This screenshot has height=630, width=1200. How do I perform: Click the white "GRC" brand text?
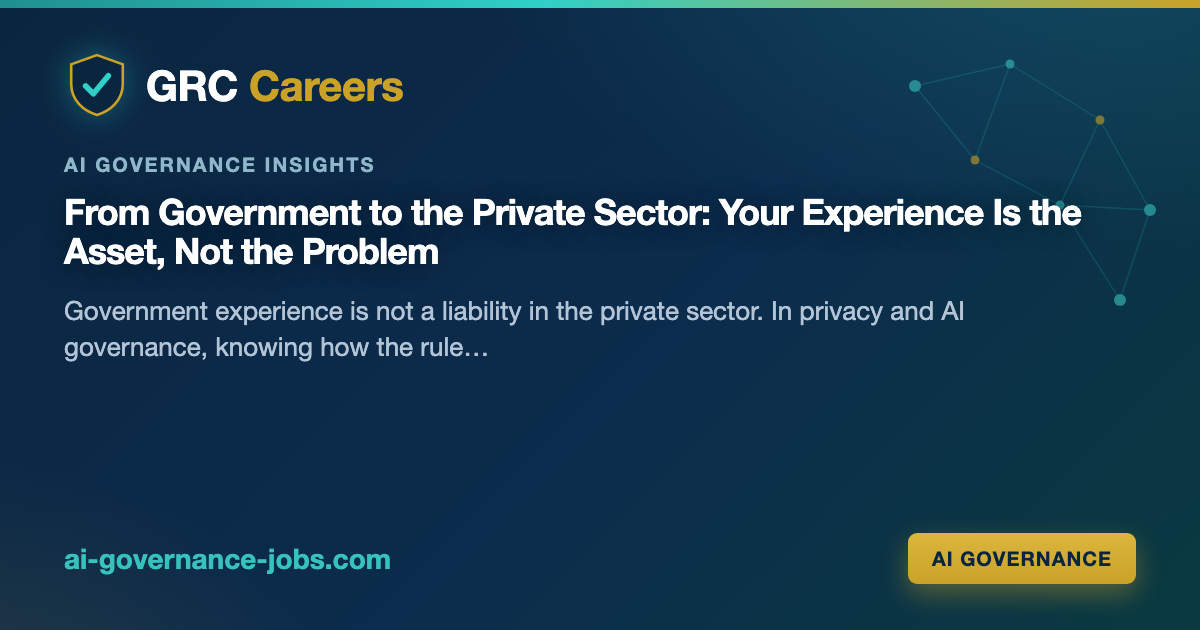(191, 87)
